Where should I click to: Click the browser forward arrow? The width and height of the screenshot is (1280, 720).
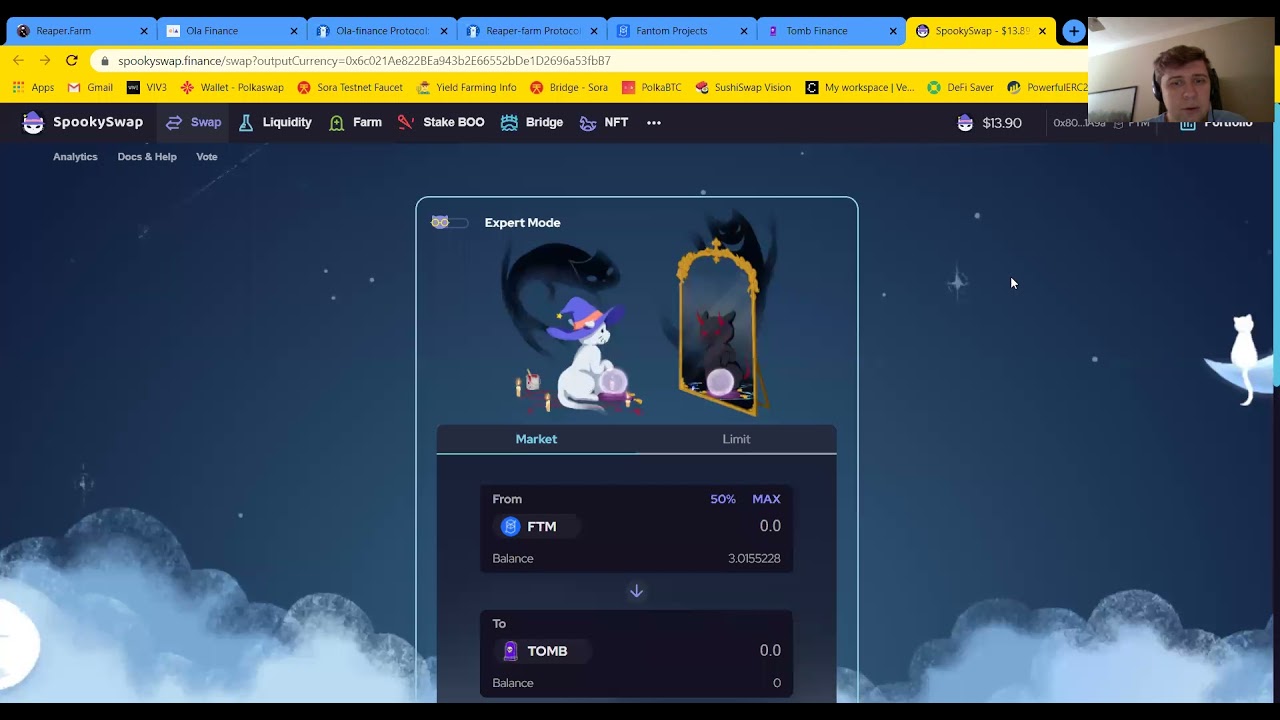[45, 60]
